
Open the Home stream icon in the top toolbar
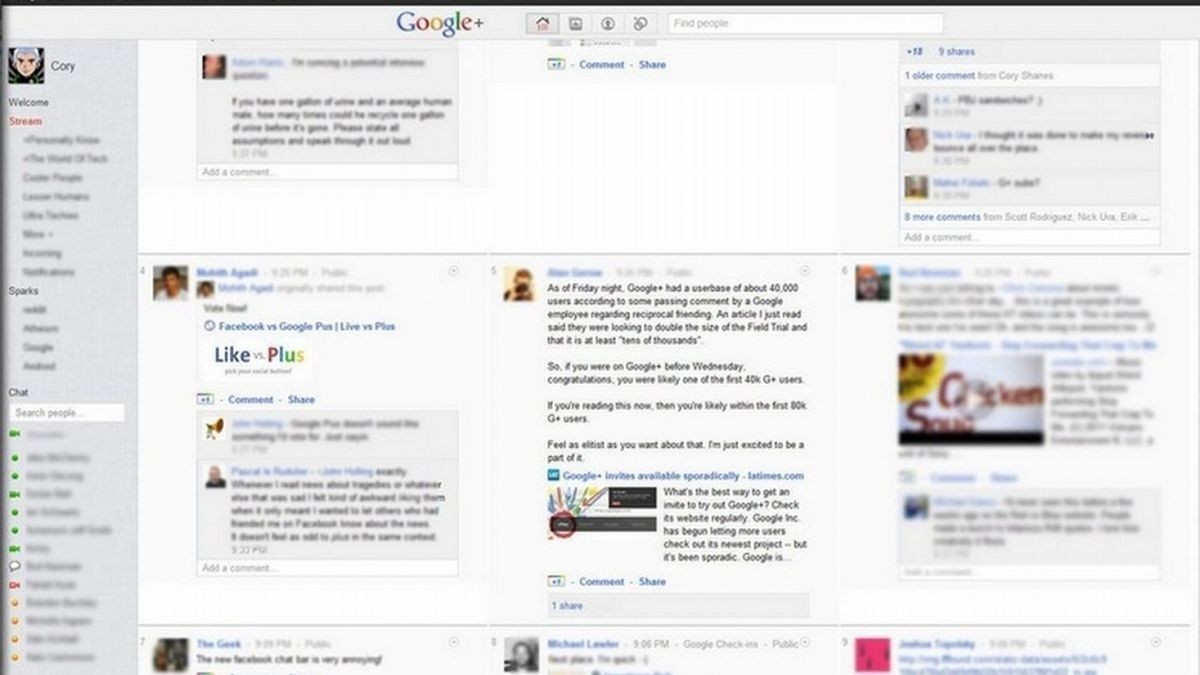[540, 22]
